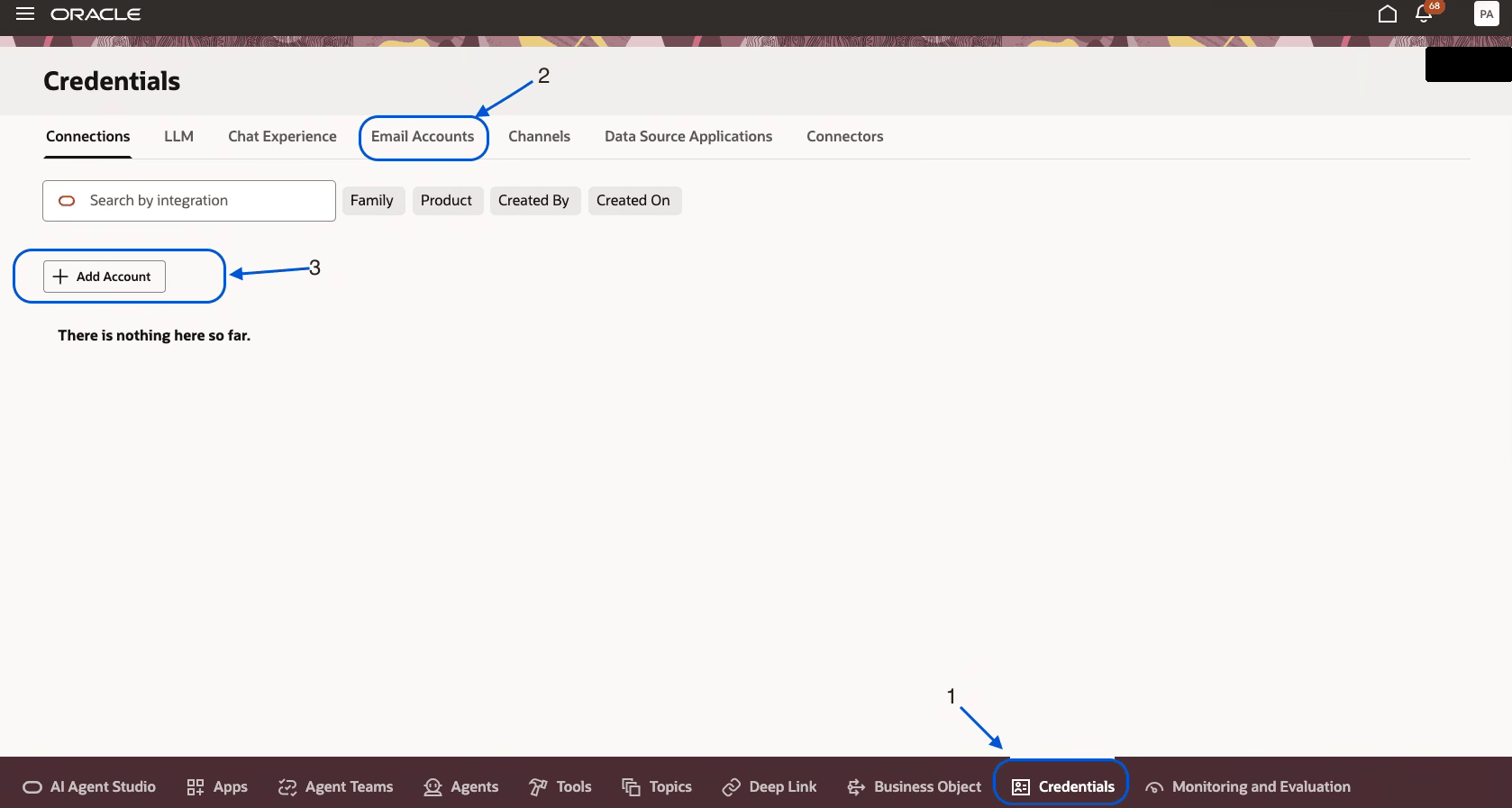1512x808 pixels.
Task: Click the Business Object icon
Action: (x=856, y=787)
